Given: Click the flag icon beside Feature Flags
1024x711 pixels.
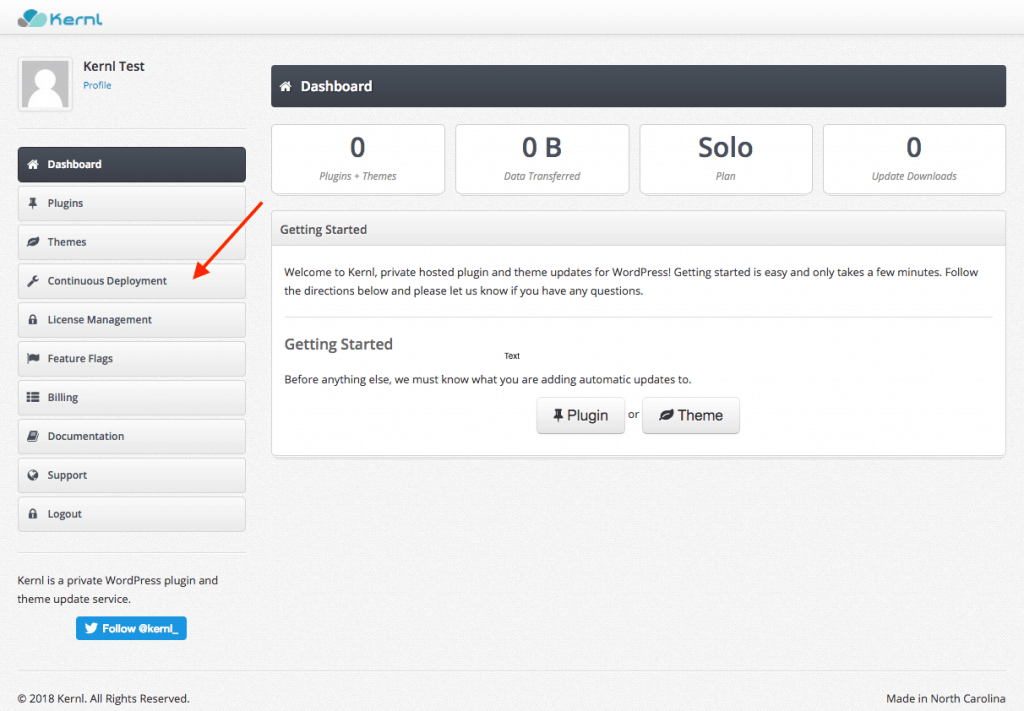Looking at the screenshot, I should pyautogui.click(x=33, y=358).
